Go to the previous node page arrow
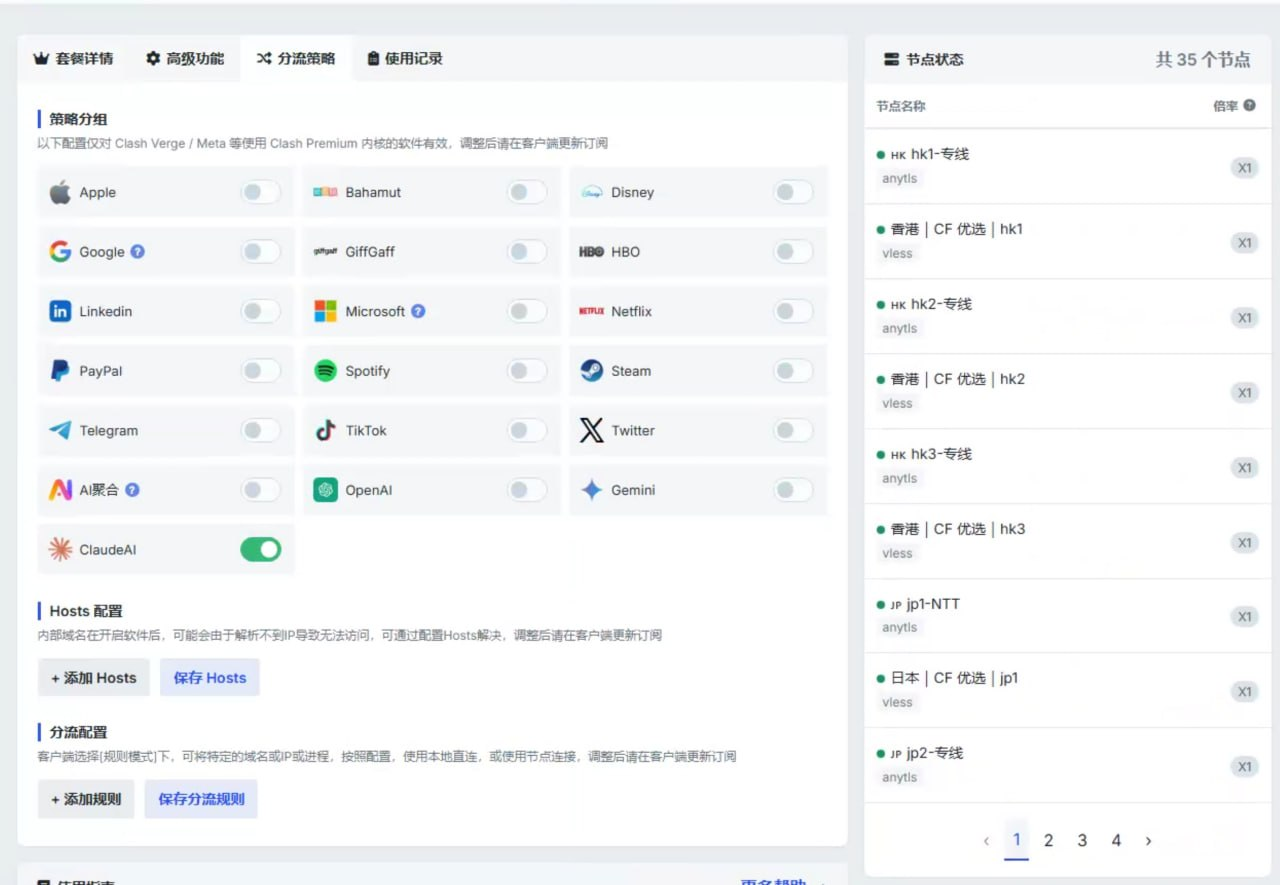The width and height of the screenshot is (1280, 885). pyautogui.click(x=986, y=841)
